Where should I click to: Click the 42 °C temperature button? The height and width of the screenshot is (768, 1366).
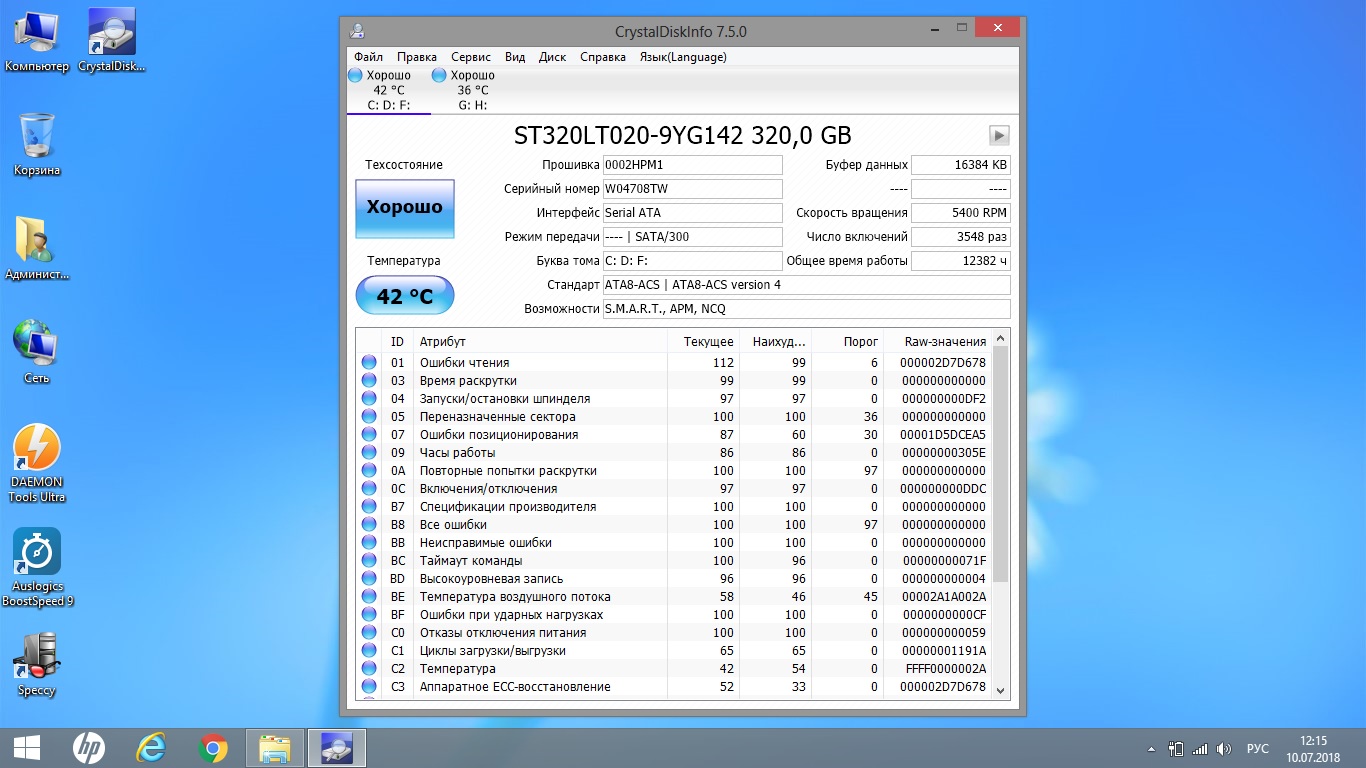[x=405, y=296]
